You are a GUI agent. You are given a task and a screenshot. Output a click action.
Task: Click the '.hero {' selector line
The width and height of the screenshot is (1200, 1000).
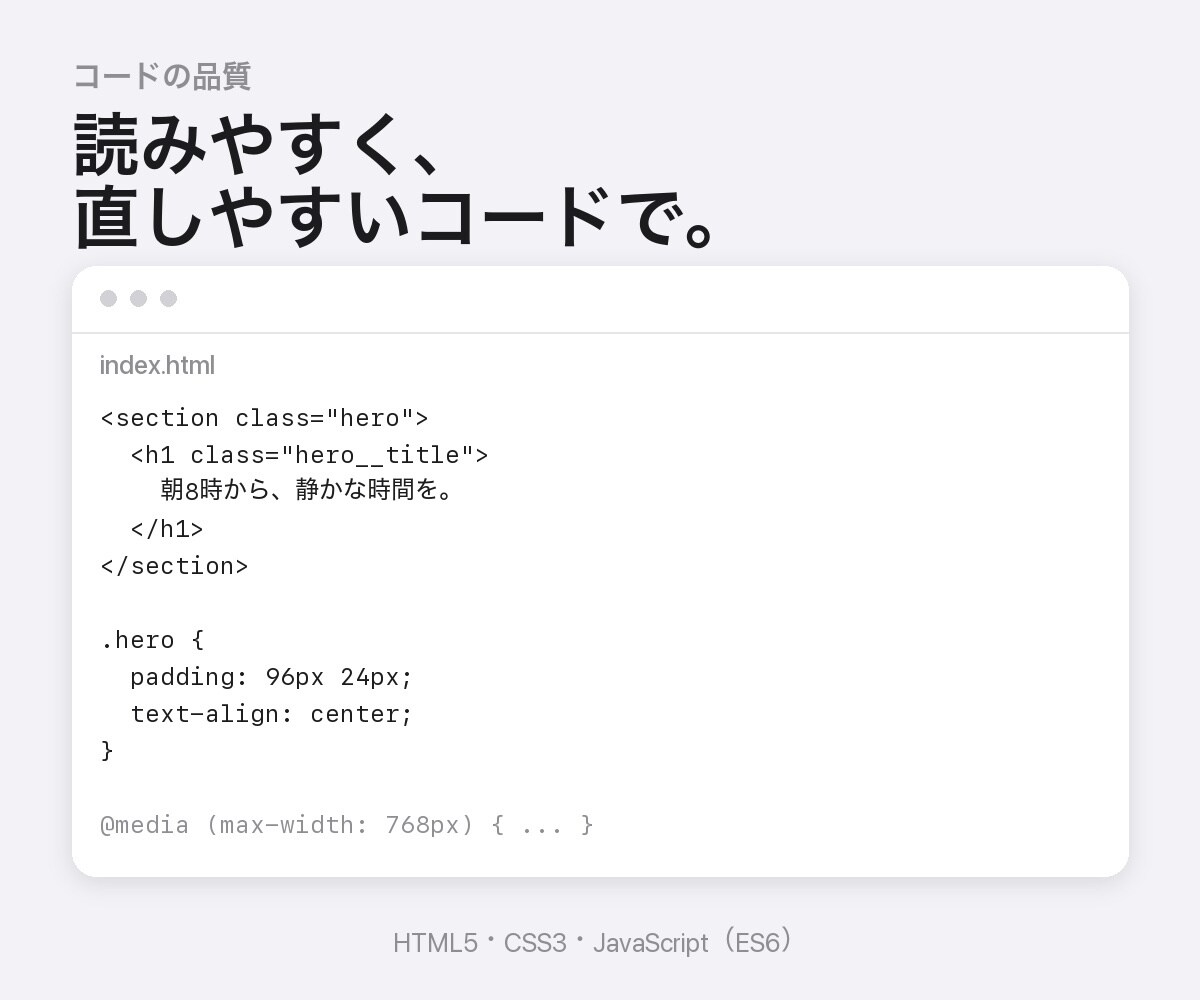click(x=152, y=640)
